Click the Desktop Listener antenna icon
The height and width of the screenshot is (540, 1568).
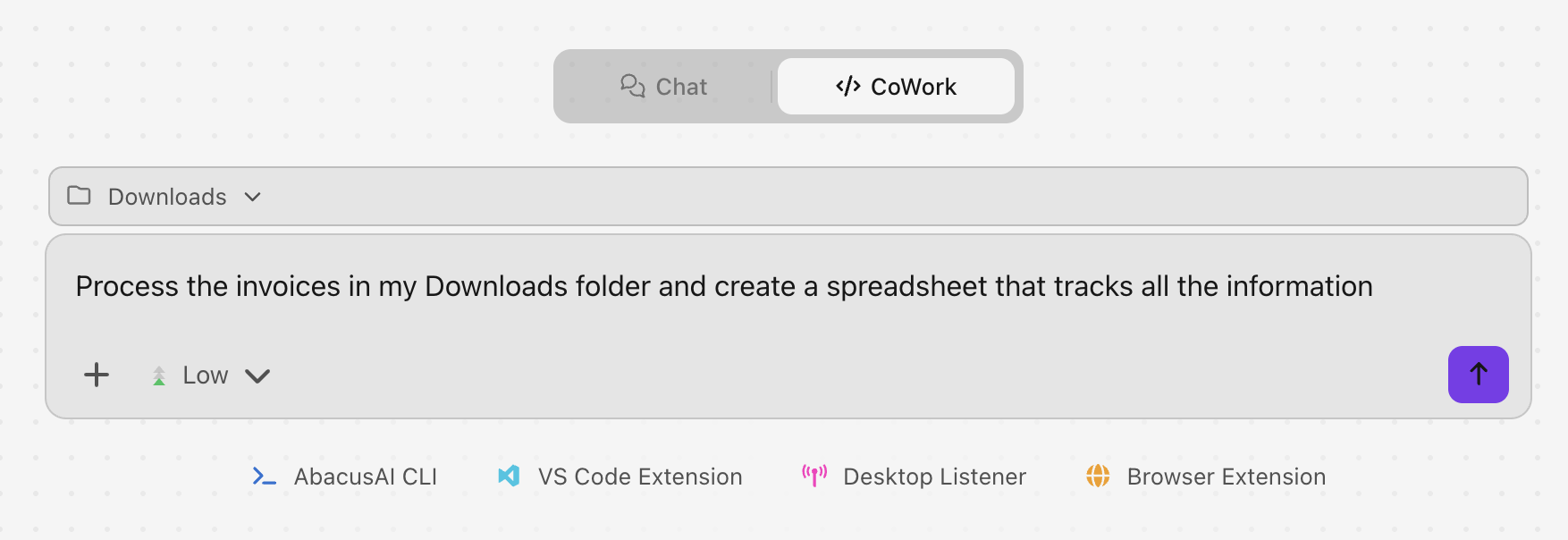click(x=814, y=476)
